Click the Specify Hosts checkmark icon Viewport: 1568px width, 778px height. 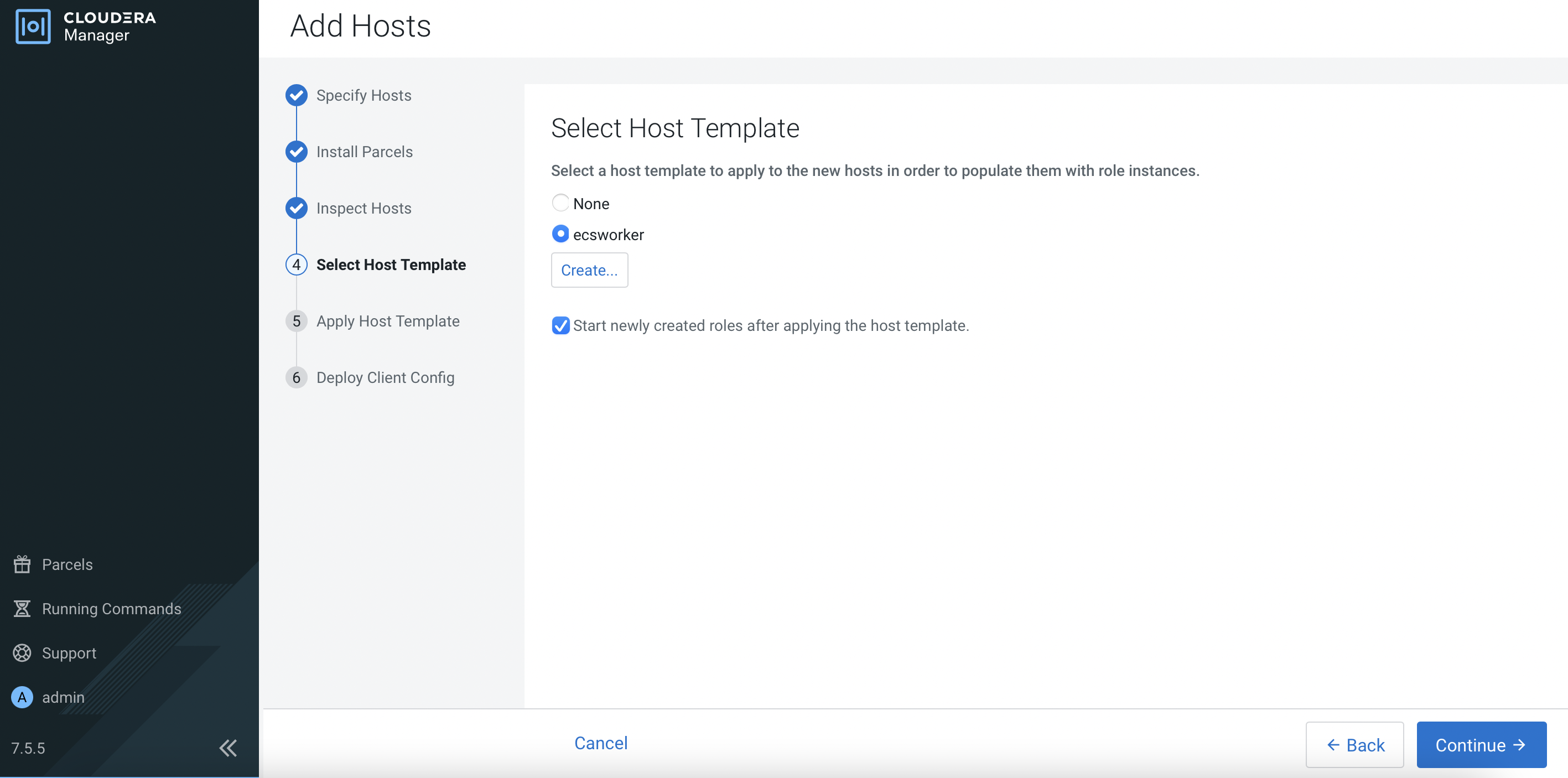pyautogui.click(x=297, y=95)
